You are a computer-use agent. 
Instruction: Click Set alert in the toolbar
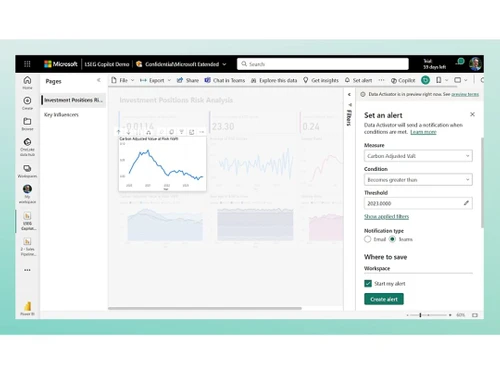pos(358,80)
